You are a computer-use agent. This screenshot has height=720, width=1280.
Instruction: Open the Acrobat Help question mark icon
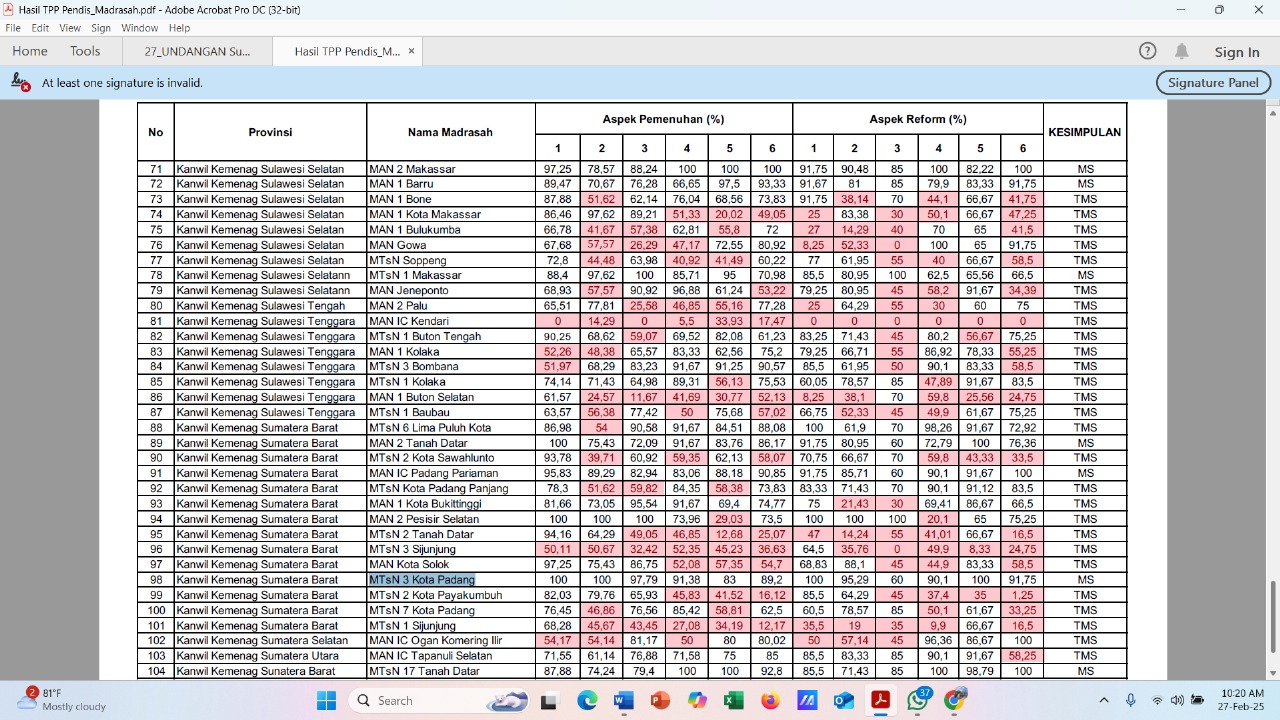tap(1148, 51)
